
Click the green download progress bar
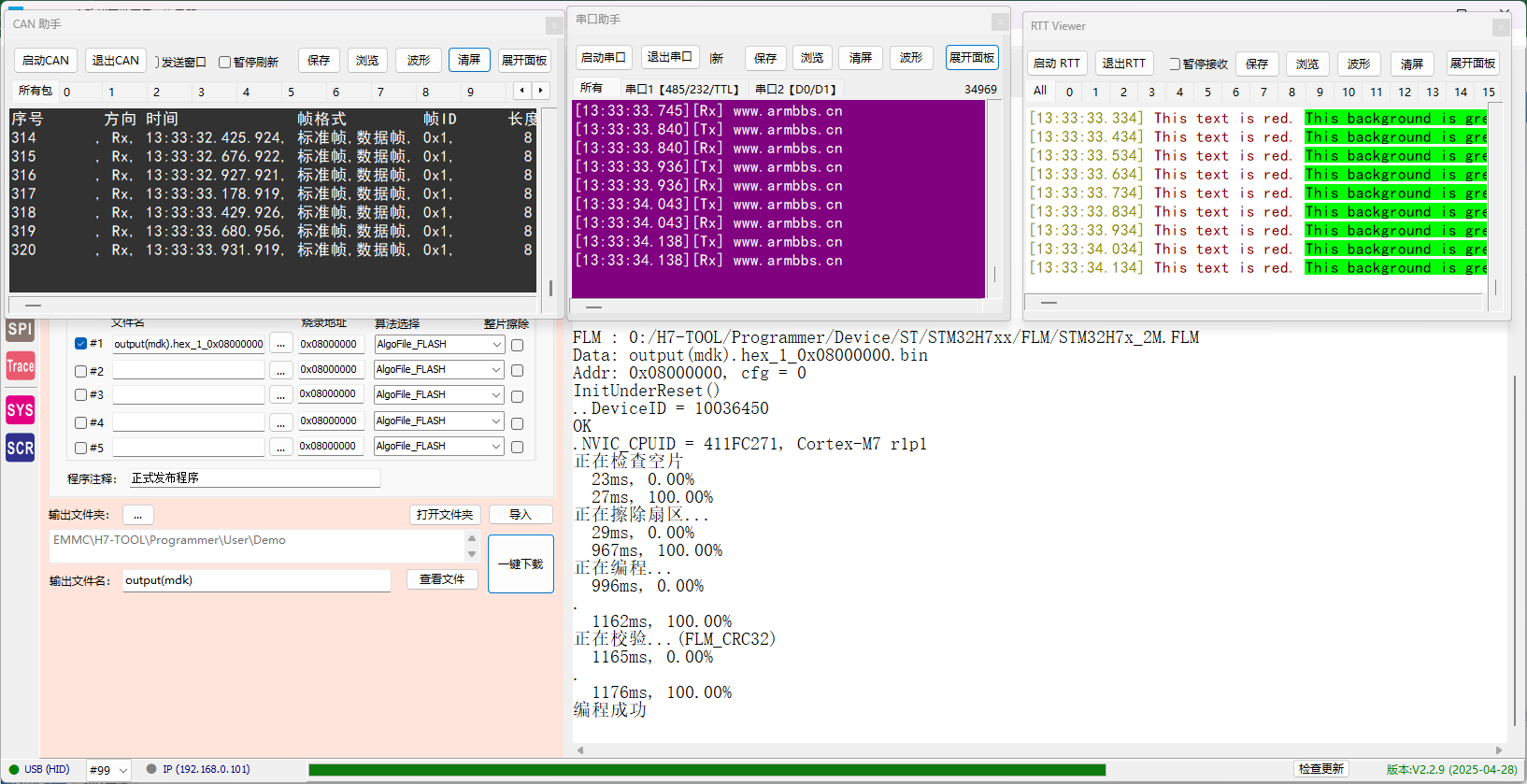[x=706, y=770]
